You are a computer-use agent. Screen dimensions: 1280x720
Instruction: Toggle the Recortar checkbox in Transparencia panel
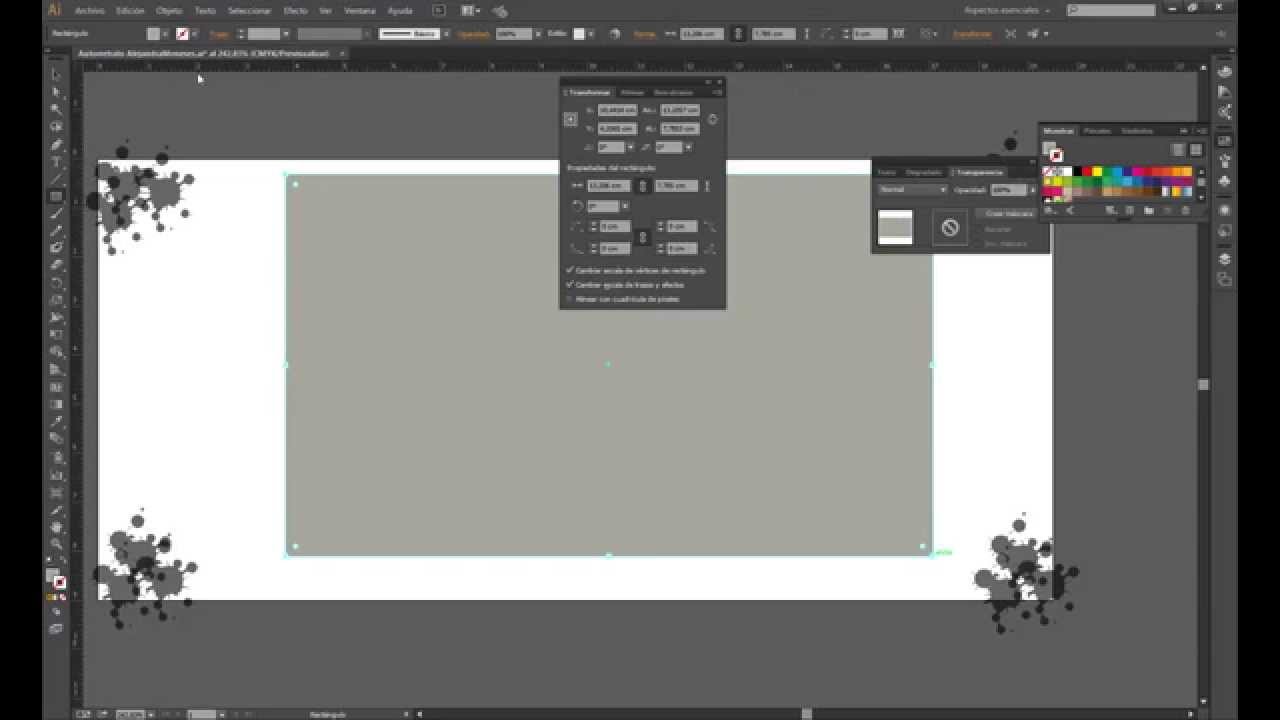979,229
